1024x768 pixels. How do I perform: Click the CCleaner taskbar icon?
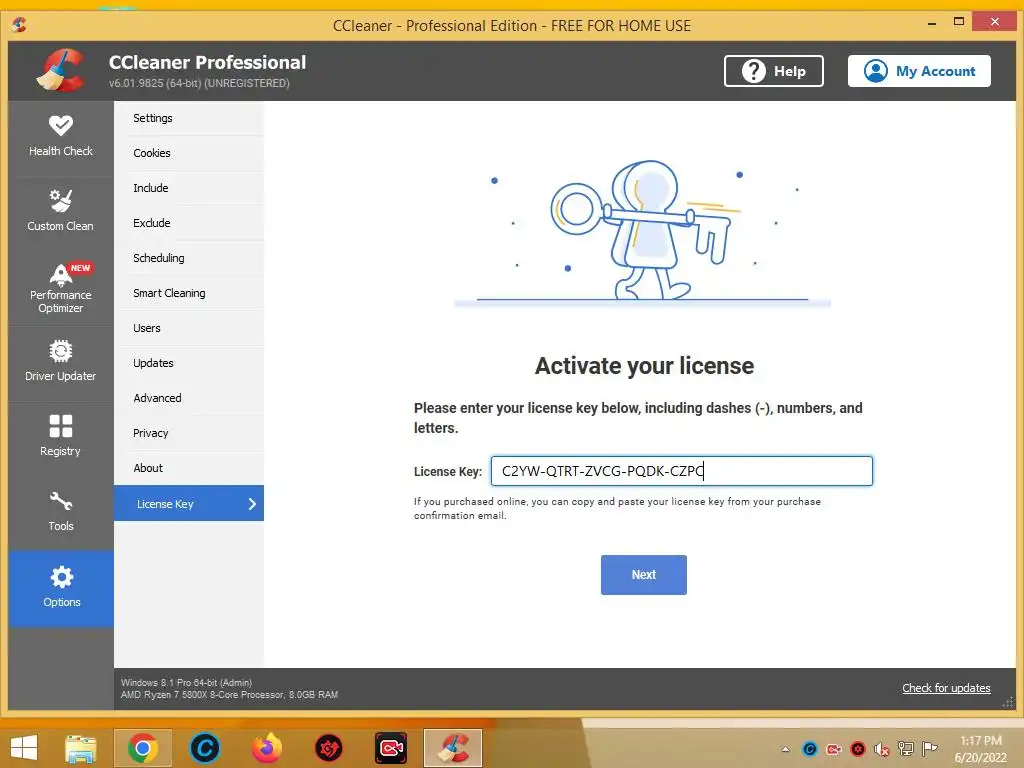(x=453, y=748)
